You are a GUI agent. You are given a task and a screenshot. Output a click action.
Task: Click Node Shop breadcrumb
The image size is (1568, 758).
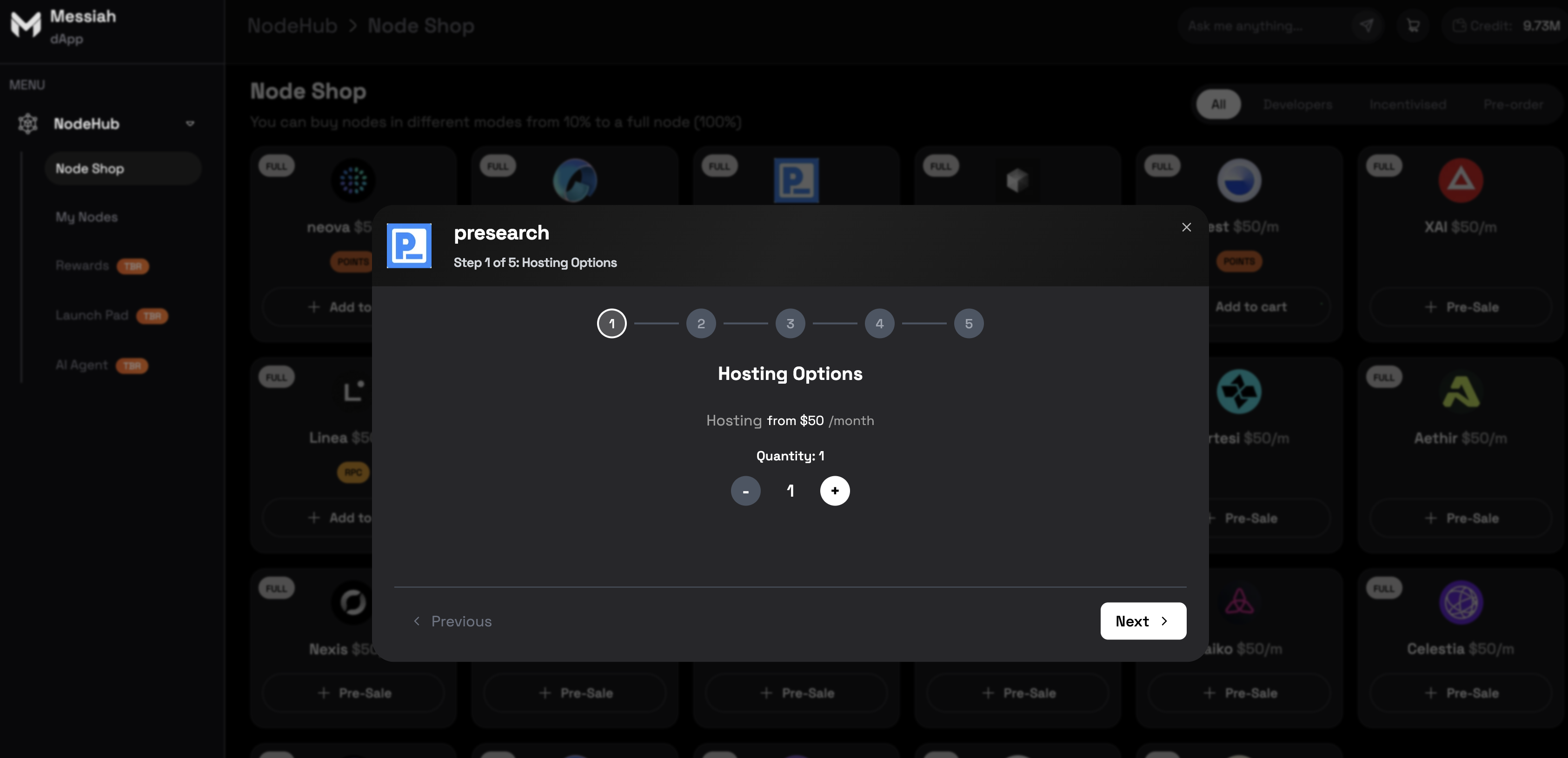point(421,26)
